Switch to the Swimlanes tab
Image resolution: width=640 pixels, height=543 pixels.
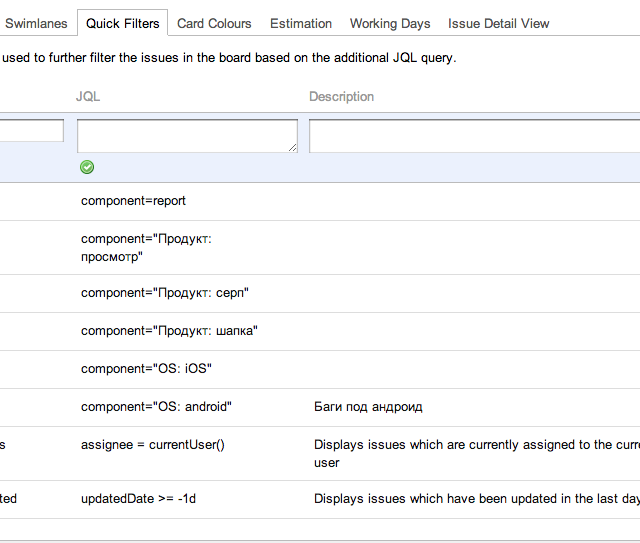36,23
